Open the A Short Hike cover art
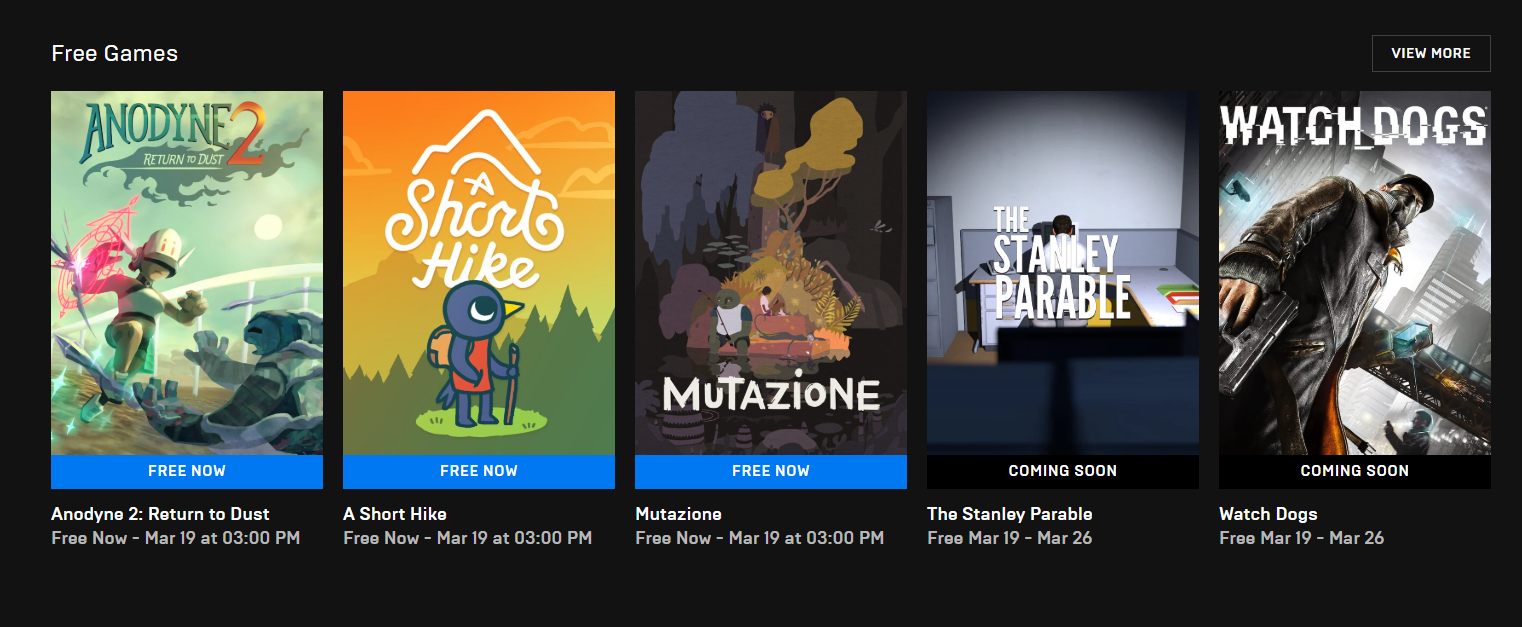 479,273
